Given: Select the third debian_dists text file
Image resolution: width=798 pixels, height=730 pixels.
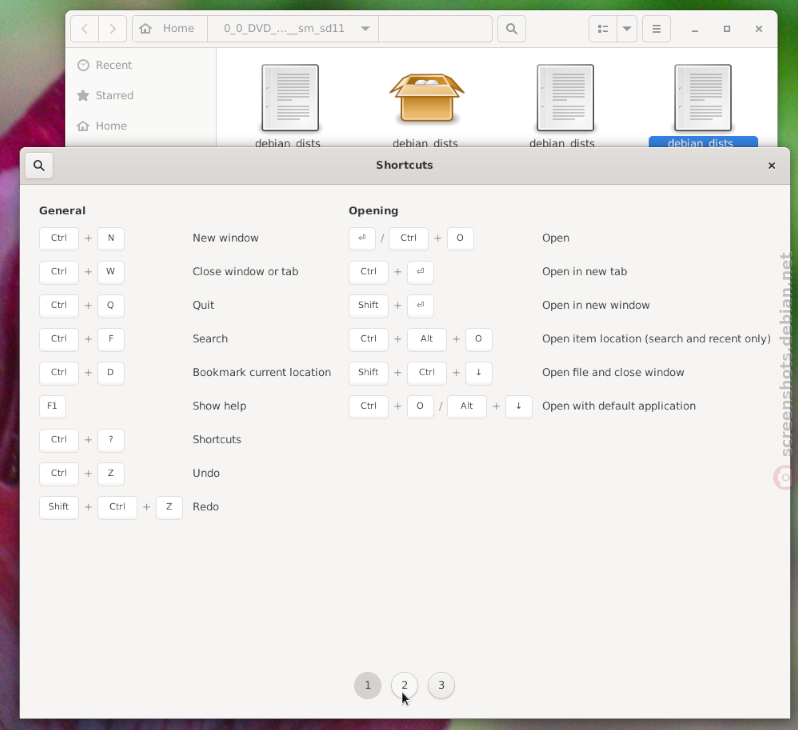Looking at the screenshot, I should coord(565,98).
